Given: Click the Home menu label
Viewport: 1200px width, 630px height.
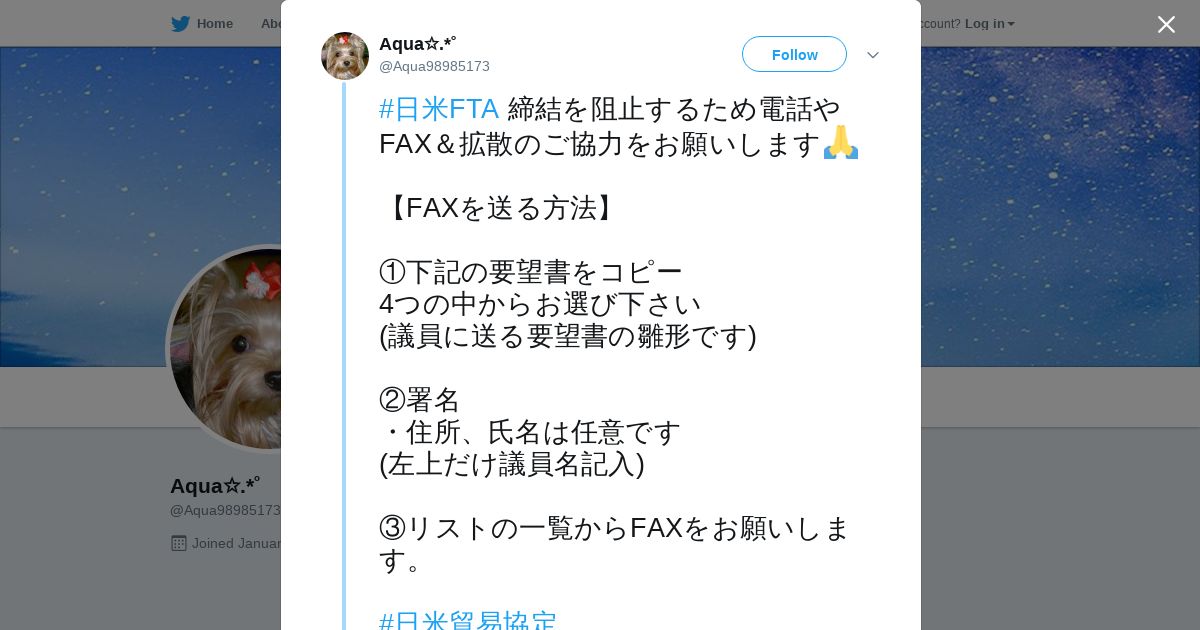Looking at the screenshot, I should 215,24.
